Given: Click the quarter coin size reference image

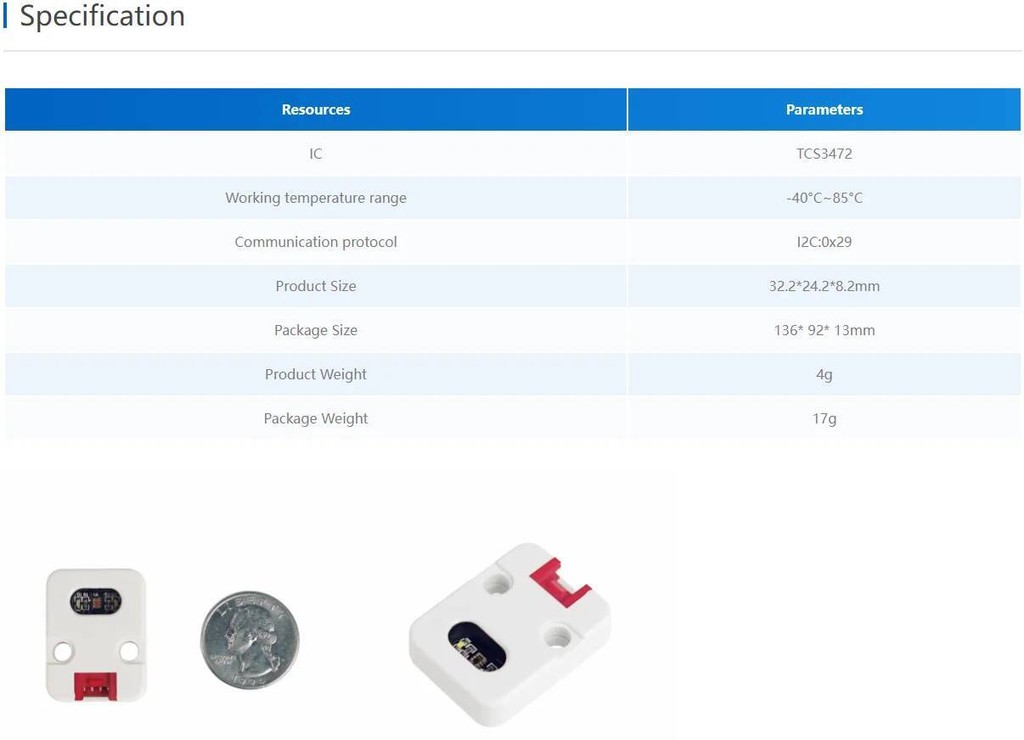Looking at the screenshot, I should 249,640.
